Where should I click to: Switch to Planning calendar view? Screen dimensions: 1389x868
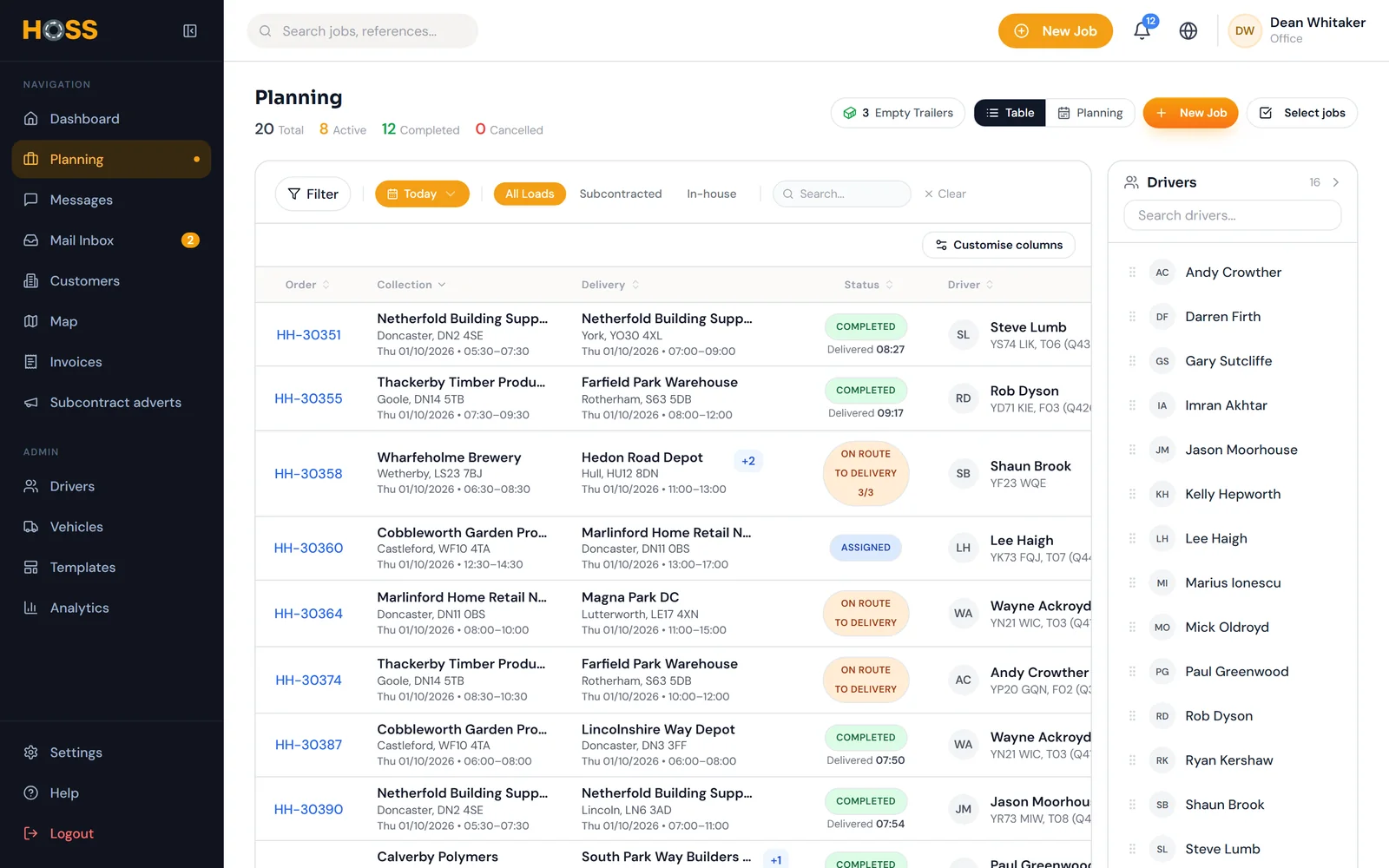[x=1090, y=113]
